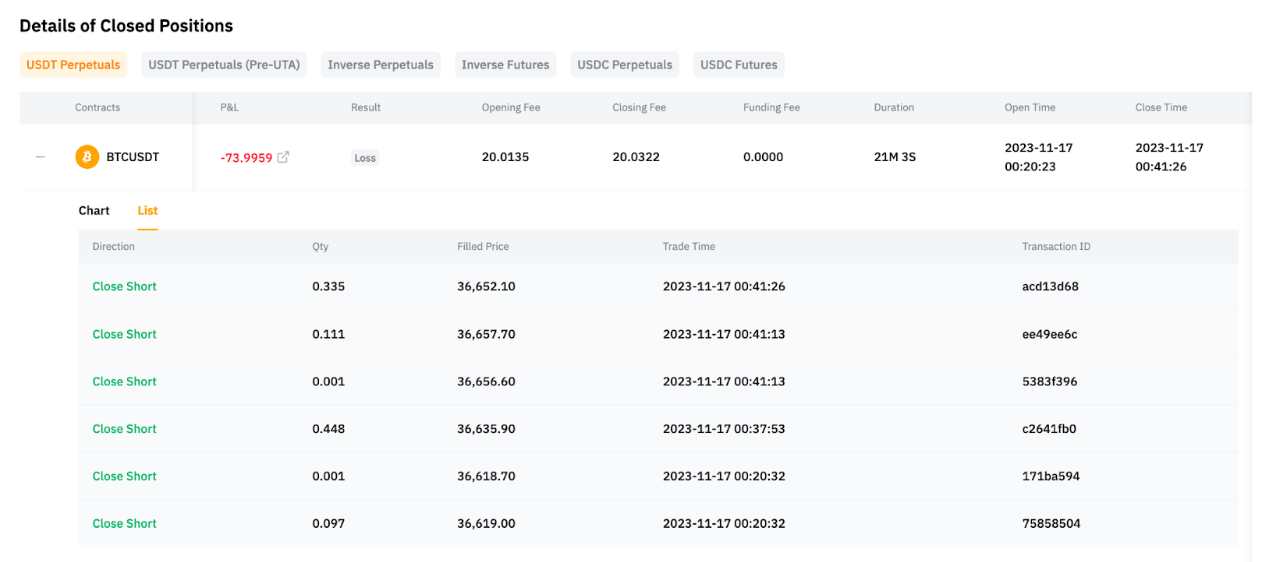Viewport: 1266px width, 562px height.
Task: Open the USDC Futures tab
Action: point(738,65)
